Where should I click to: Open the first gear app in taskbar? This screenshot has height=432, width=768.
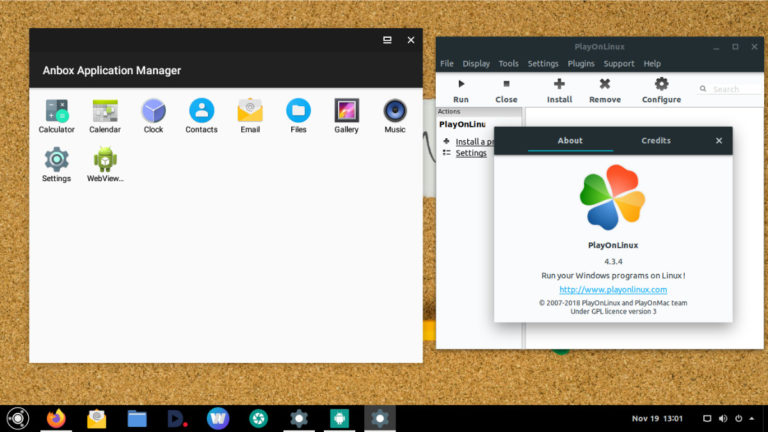coord(299,418)
